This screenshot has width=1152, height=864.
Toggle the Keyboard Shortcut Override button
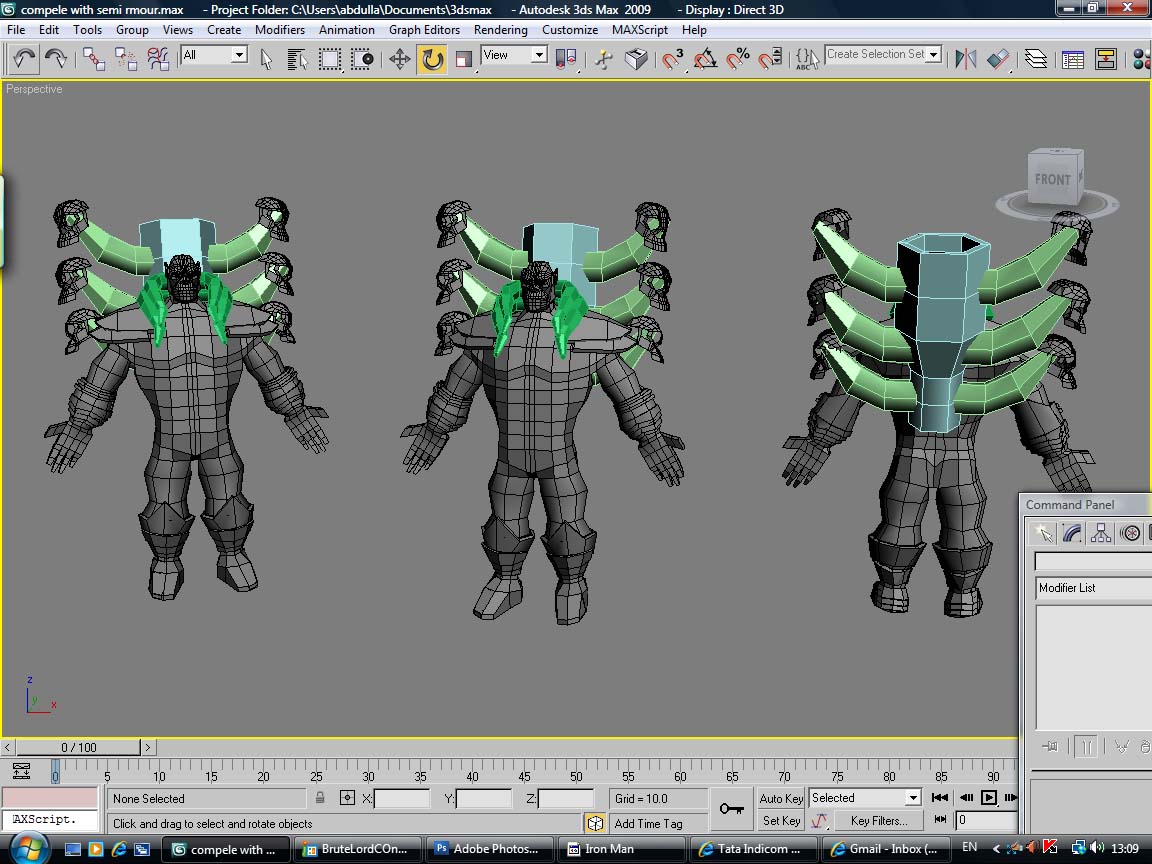[636, 58]
